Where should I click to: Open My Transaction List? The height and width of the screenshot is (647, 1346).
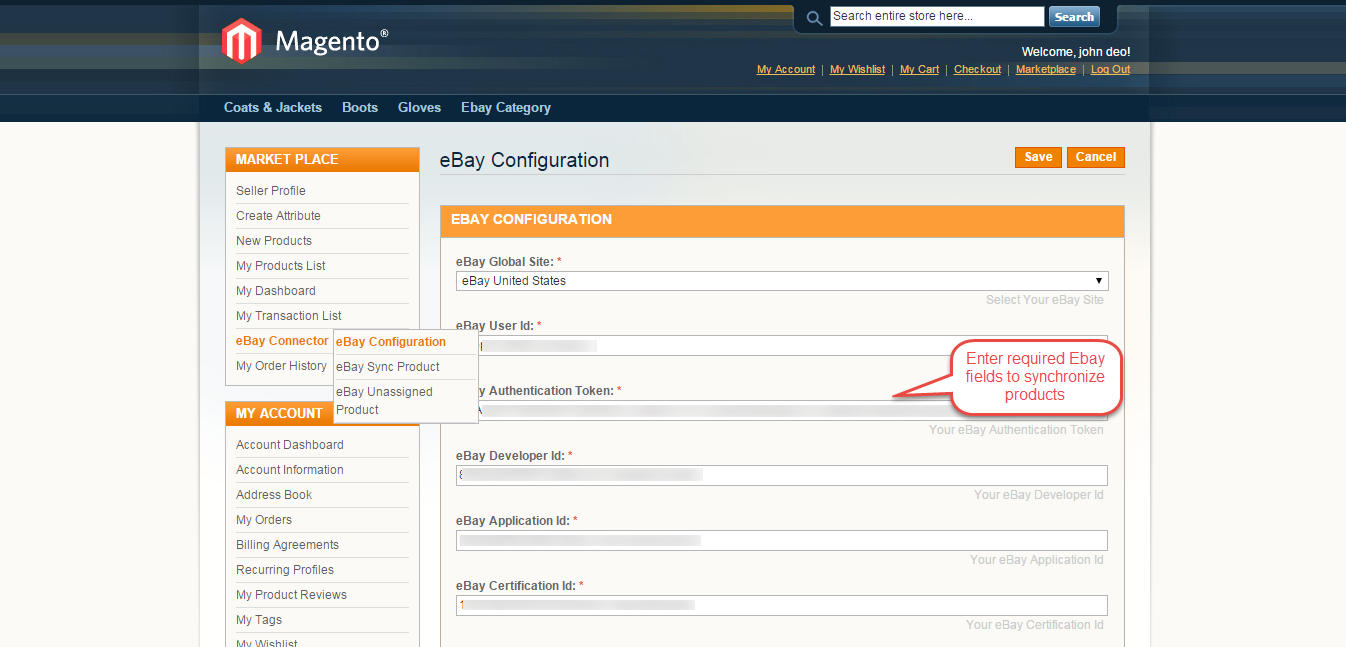pyautogui.click(x=288, y=315)
